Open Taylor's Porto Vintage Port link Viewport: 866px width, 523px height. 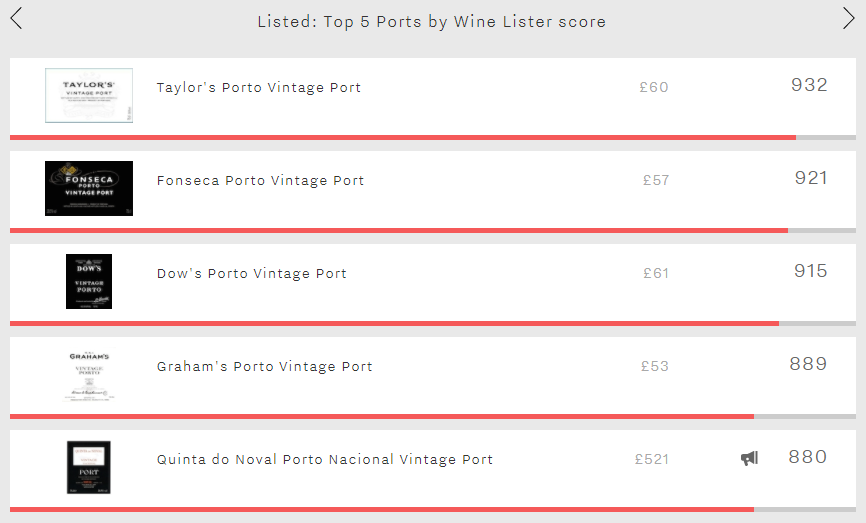pos(258,88)
